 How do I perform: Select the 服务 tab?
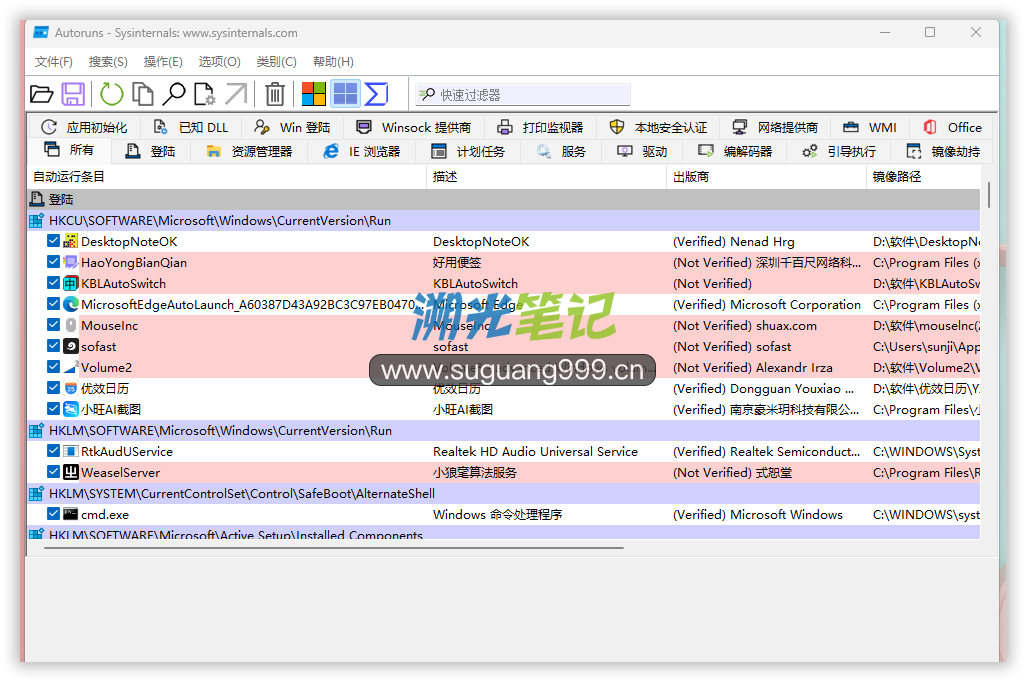(561, 151)
